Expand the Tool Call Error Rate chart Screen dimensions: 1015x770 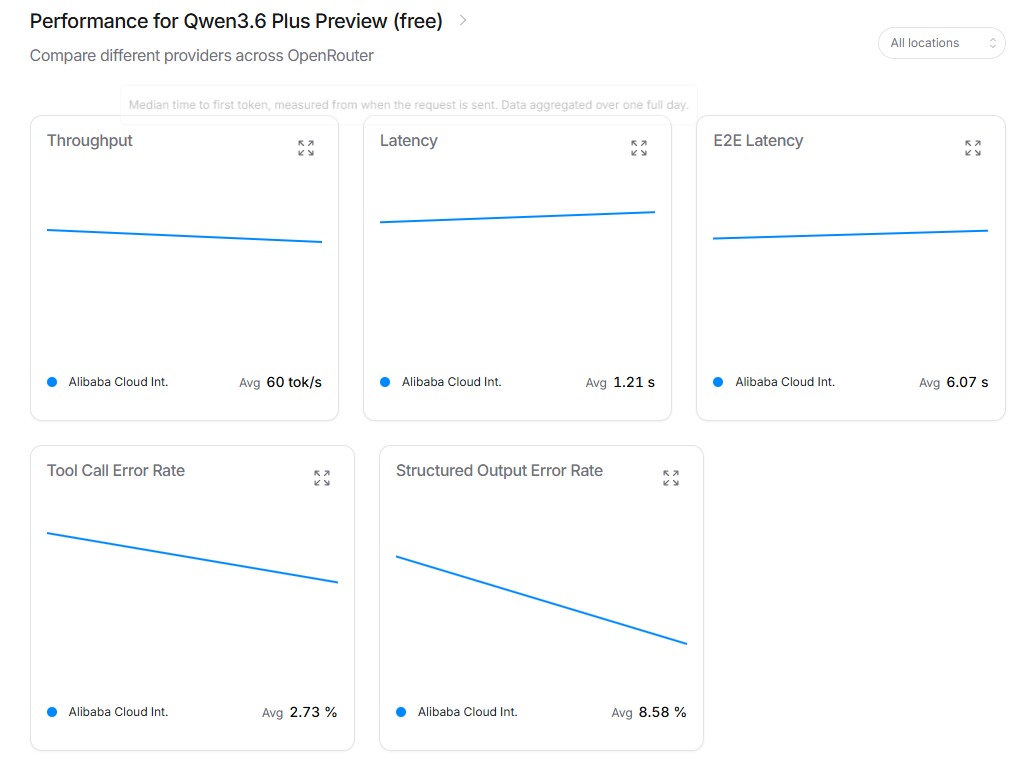(321, 478)
